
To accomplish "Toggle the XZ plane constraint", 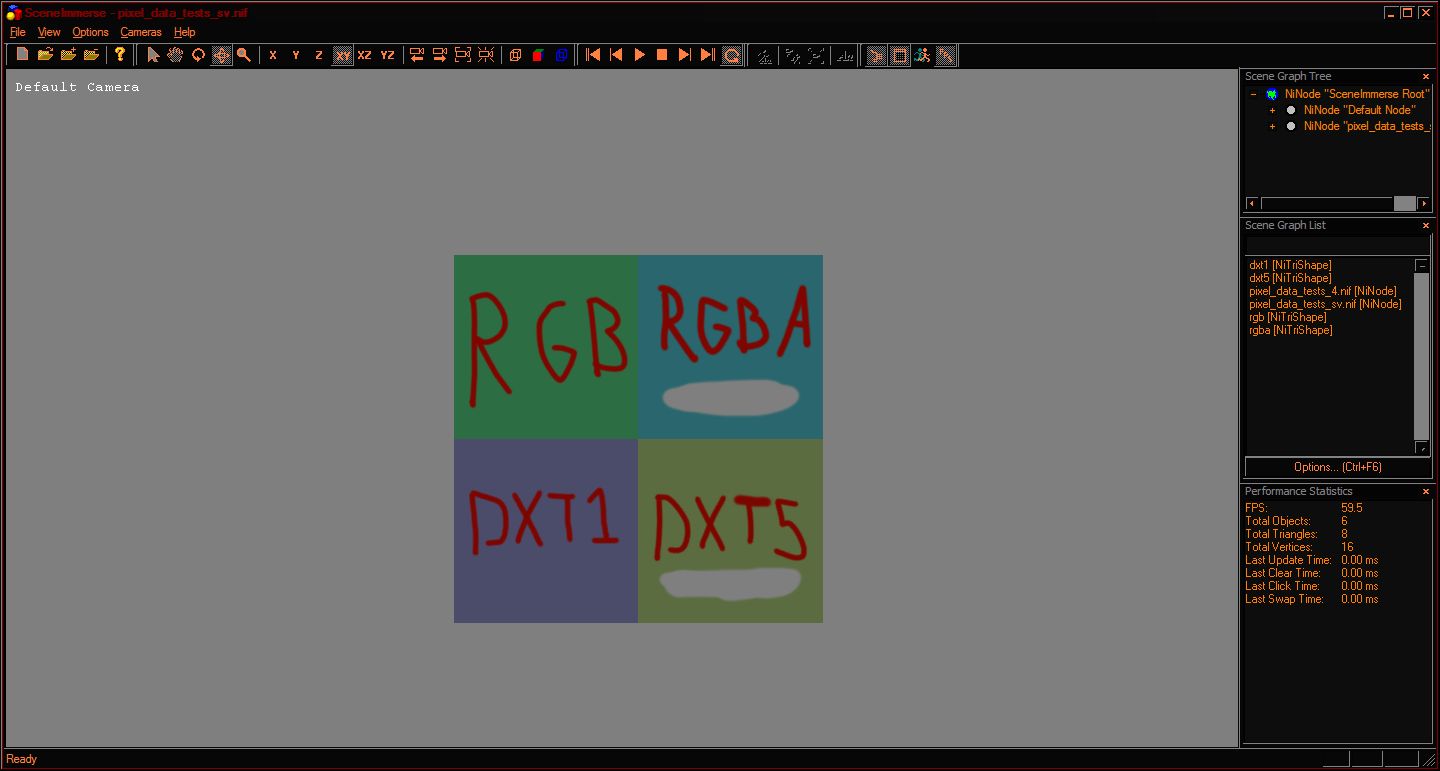I will pos(364,55).
